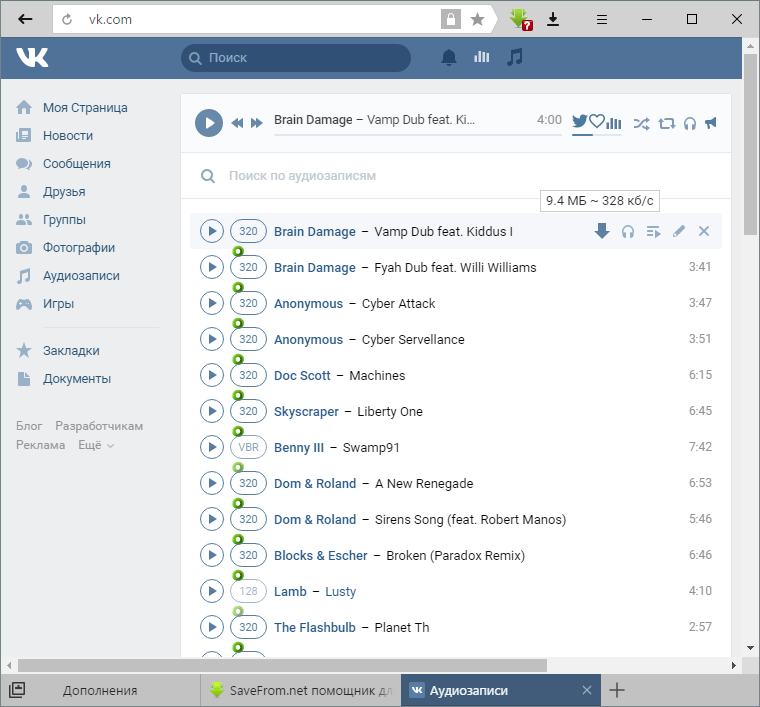Click the VK logo in the header
Viewport: 760px width, 707px height.
coord(32,58)
